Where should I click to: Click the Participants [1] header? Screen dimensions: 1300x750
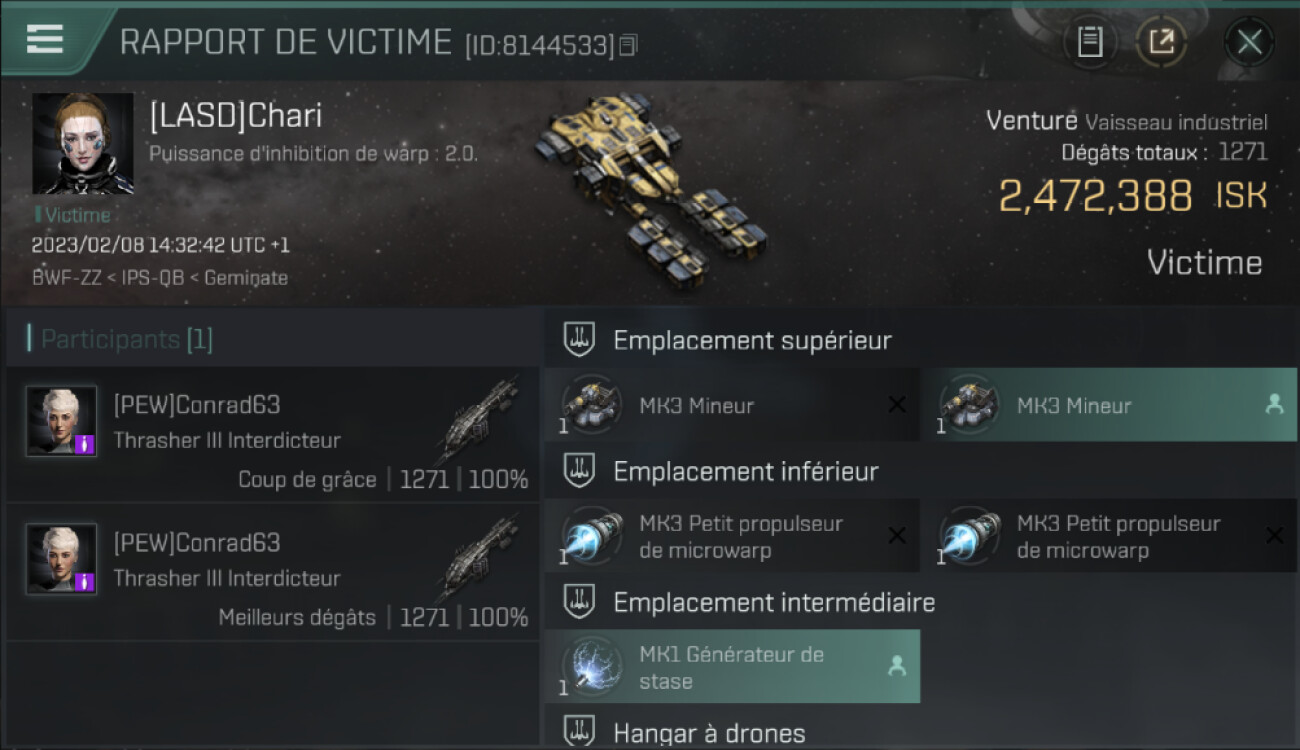click(x=126, y=339)
